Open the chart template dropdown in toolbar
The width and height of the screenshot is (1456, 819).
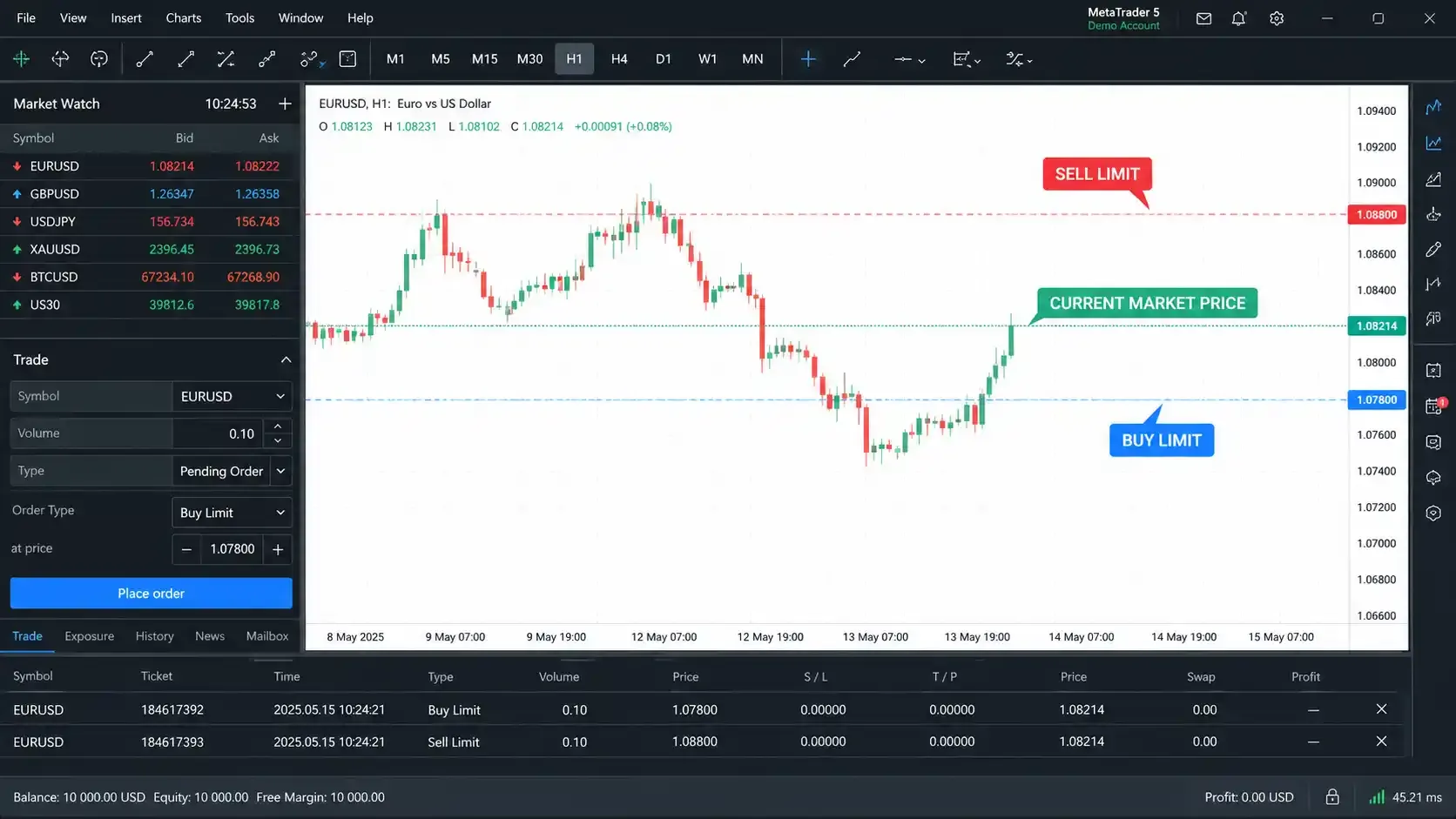(967, 59)
